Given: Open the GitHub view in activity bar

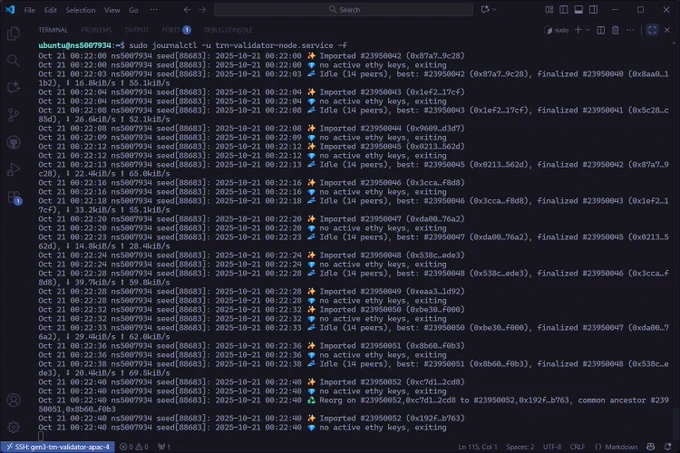Looking at the screenshot, I should 13,142.
